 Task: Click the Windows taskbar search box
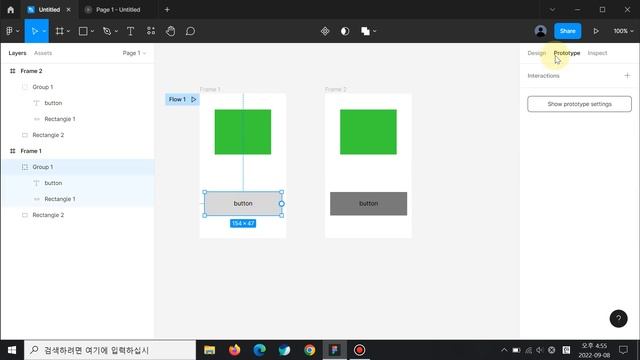[110, 350]
